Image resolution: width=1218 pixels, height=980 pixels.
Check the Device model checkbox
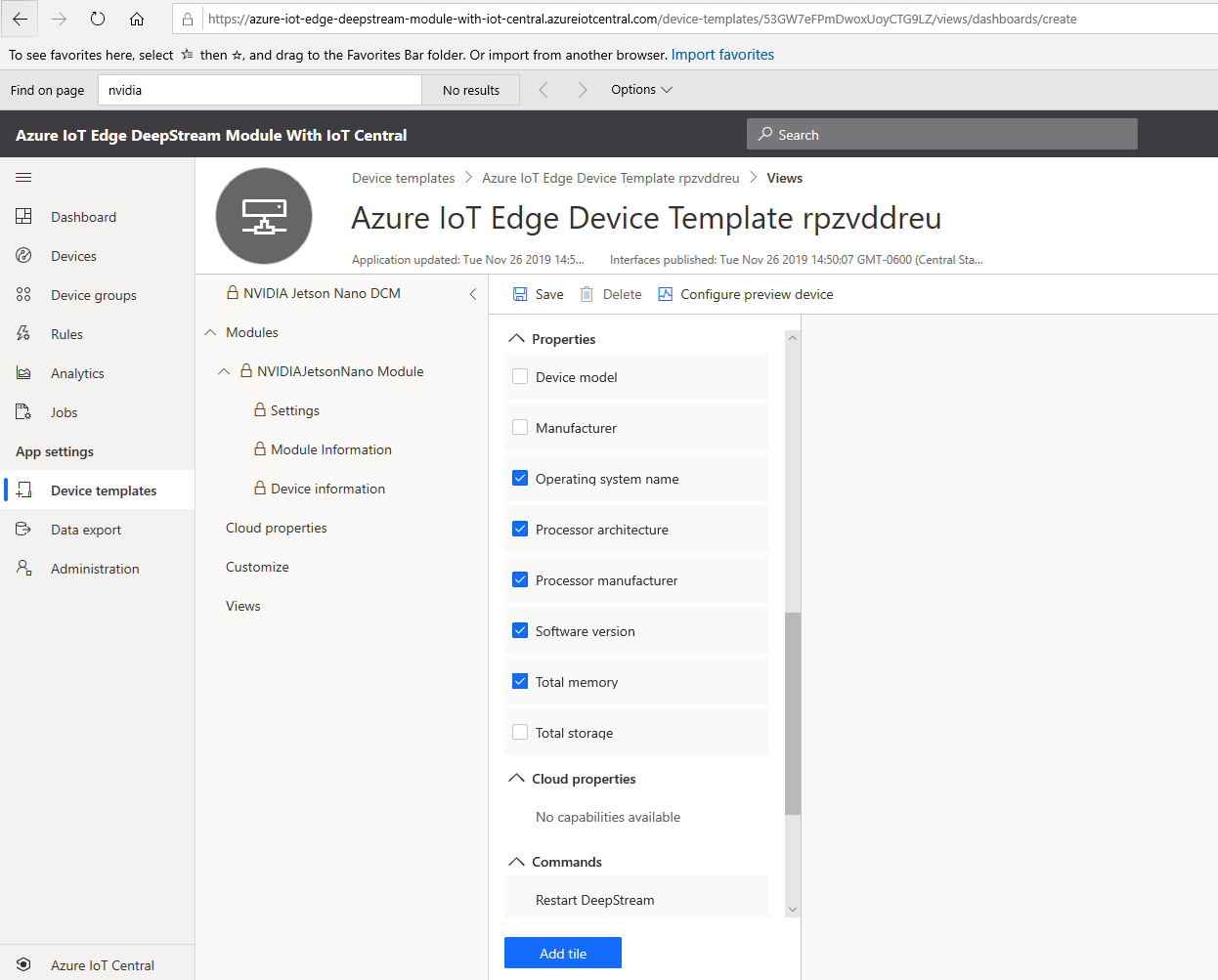[x=520, y=376]
